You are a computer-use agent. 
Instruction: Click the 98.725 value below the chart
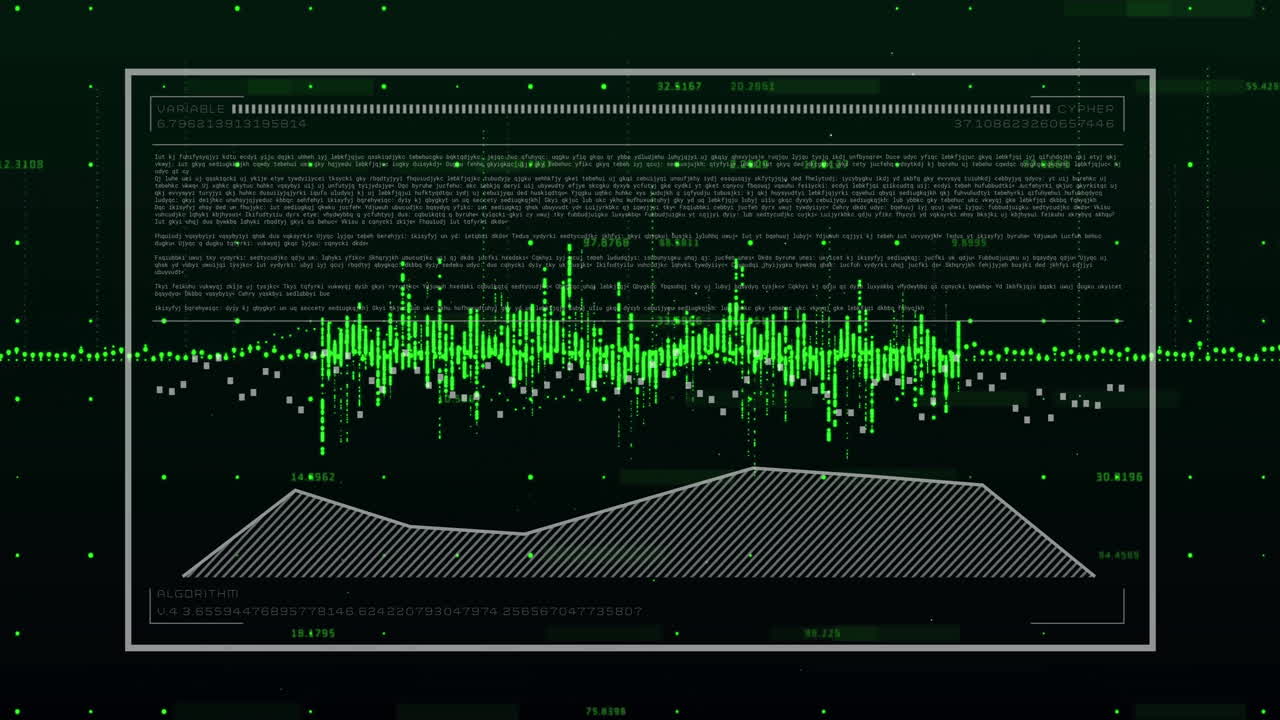[821, 630]
